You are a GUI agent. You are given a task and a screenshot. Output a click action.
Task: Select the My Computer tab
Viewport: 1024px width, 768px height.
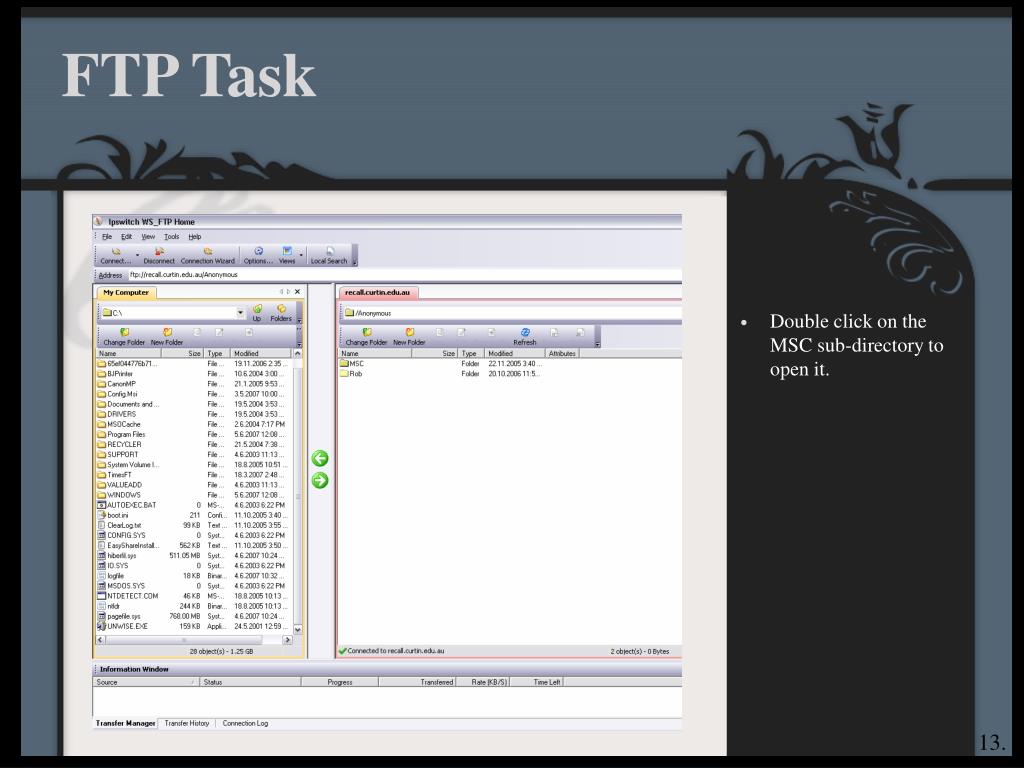point(126,293)
